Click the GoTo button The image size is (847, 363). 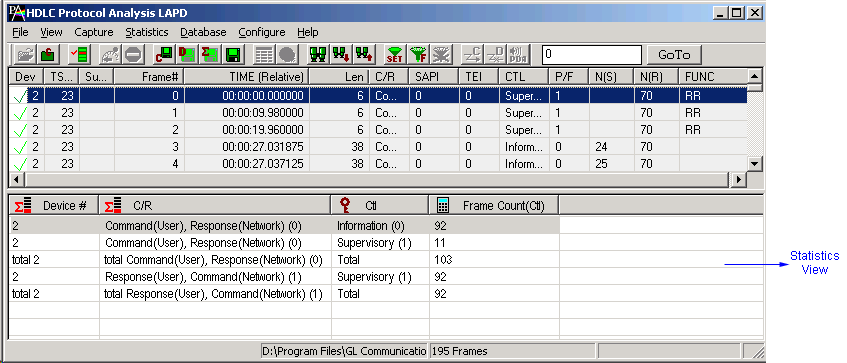tap(674, 55)
